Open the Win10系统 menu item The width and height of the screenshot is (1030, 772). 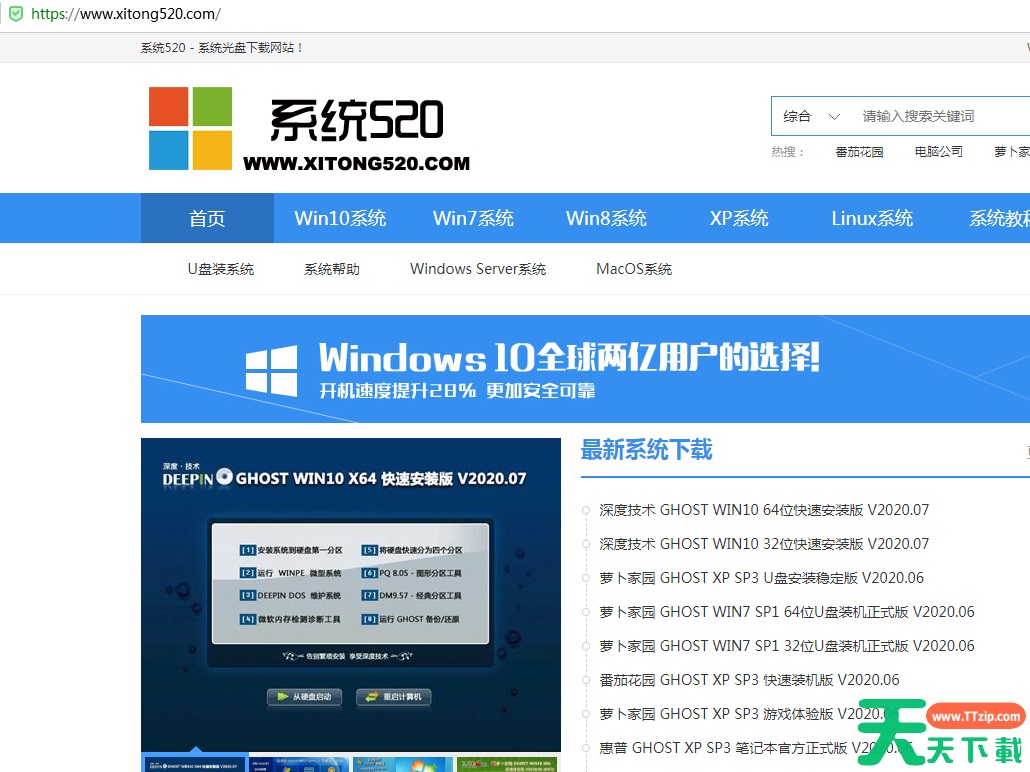340,218
